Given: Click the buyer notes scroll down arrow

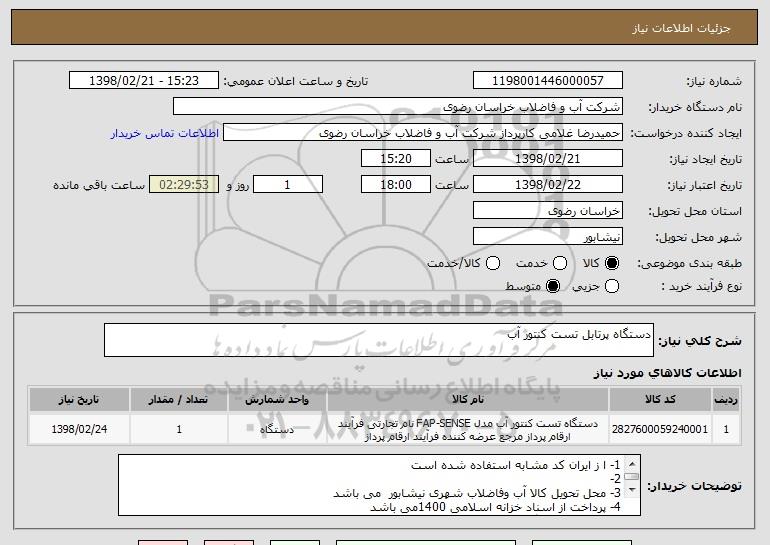Looking at the screenshot, I should point(632,490).
